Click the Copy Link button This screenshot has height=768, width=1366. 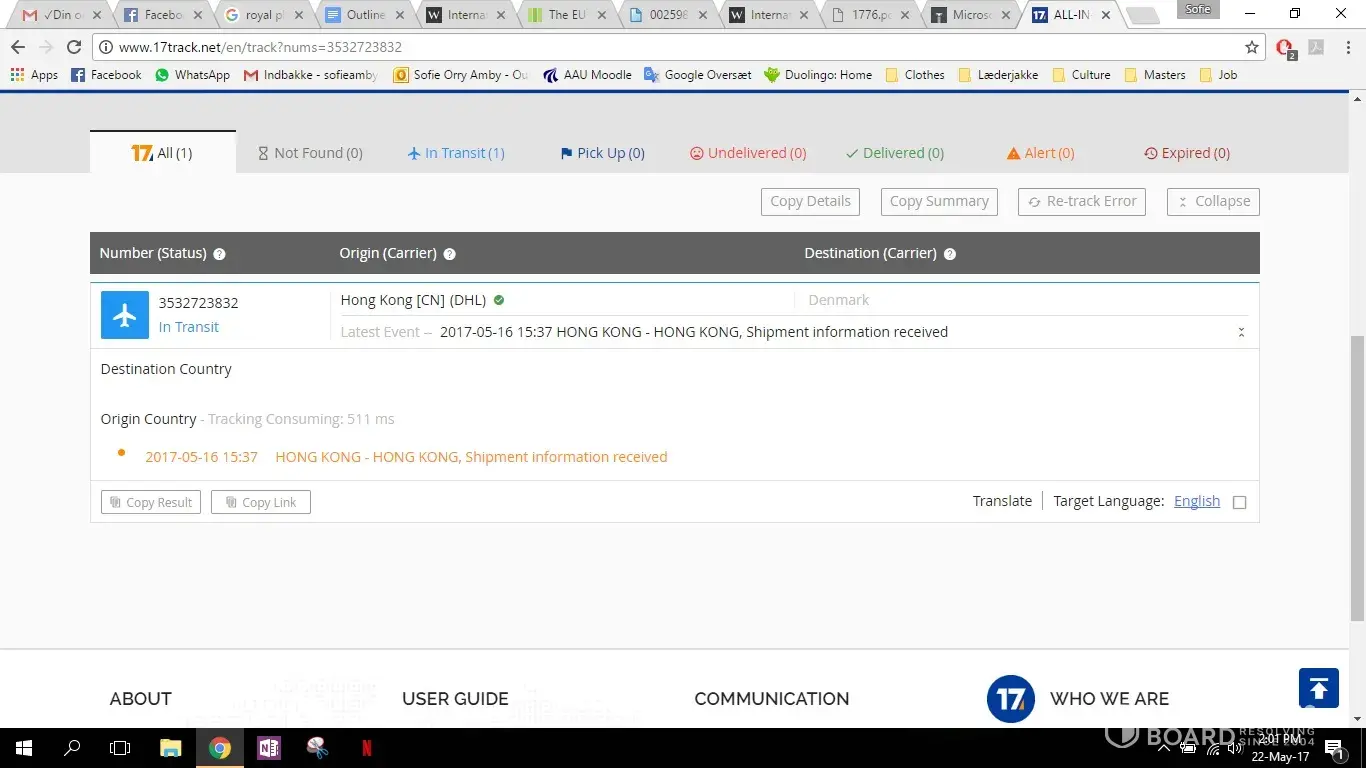(x=261, y=502)
